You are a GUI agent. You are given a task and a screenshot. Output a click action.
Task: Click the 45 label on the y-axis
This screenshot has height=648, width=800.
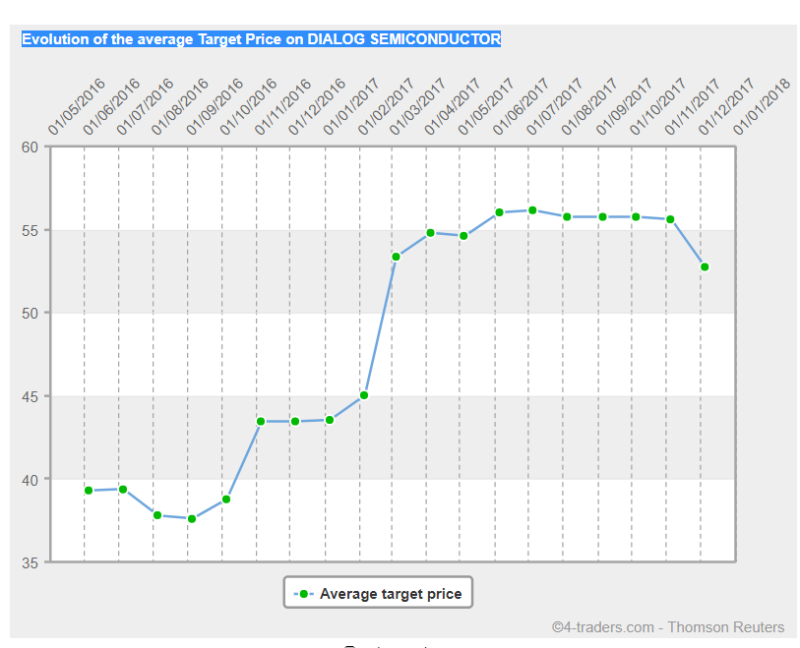(x=30, y=396)
